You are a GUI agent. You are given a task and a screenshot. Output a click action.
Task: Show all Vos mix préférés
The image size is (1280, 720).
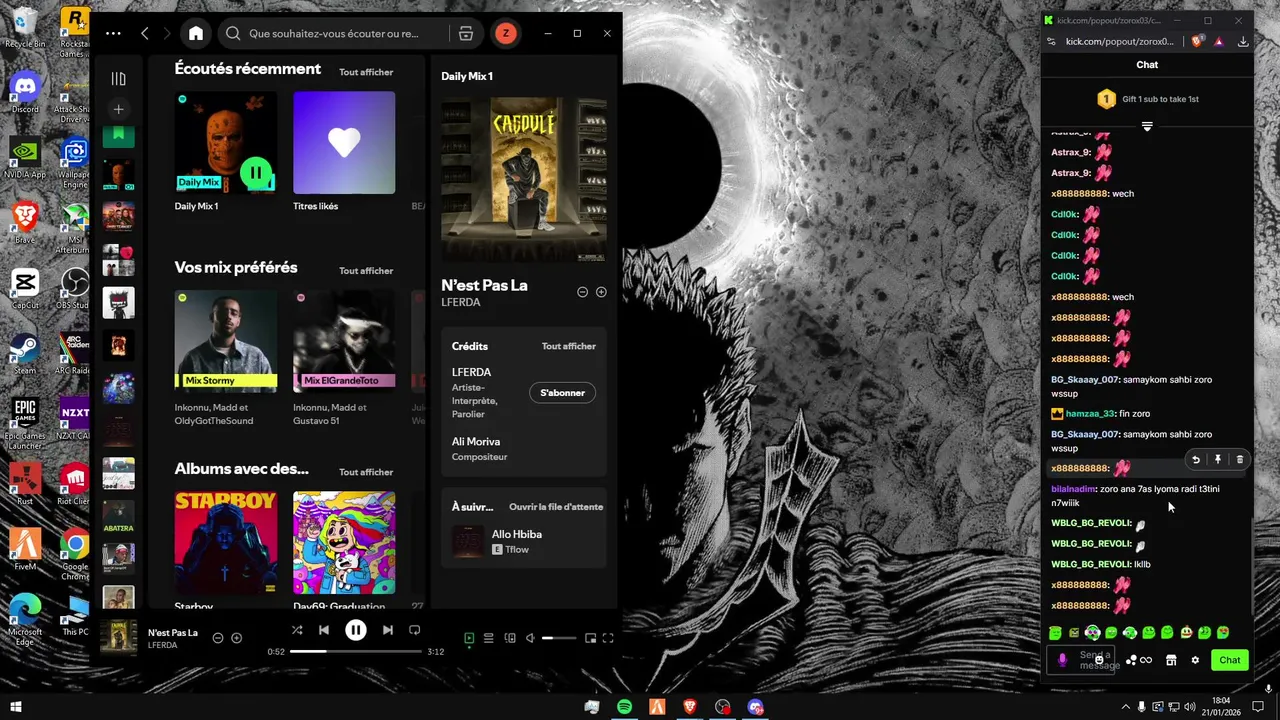pyautogui.click(x=366, y=271)
